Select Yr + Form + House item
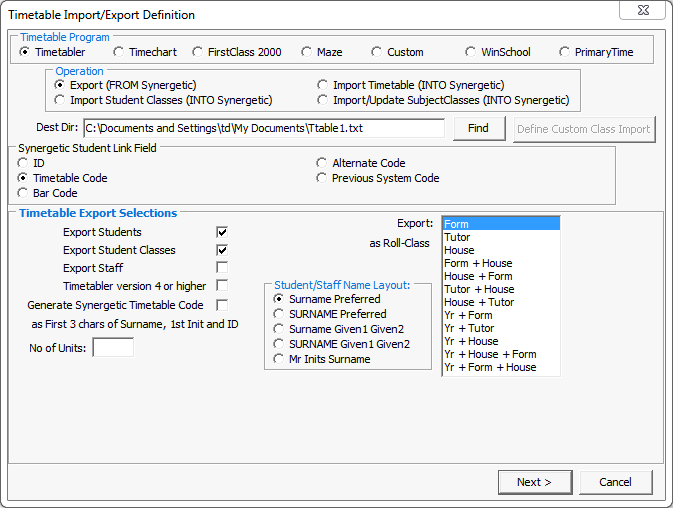The image size is (673, 508). click(501, 367)
